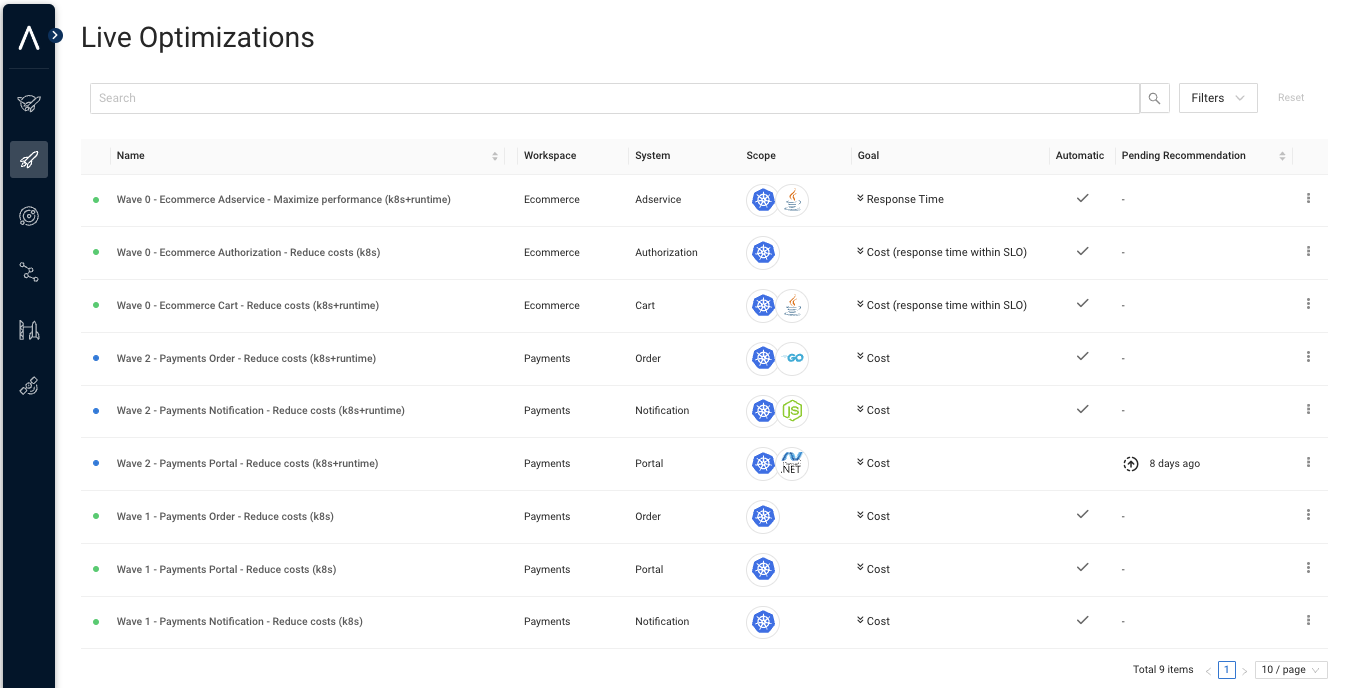This screenshot has width=1352, height=688.
Task: Expand the sidebar with the arrow toggle
Action: pyautogui.click(x=56, y=35)
